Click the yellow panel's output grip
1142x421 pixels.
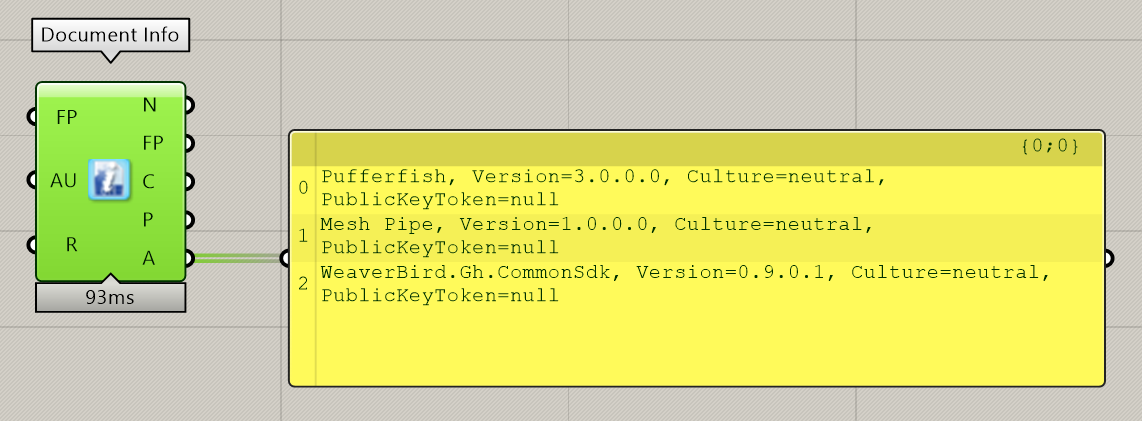pyautogui.click(x=1108, y=258)
